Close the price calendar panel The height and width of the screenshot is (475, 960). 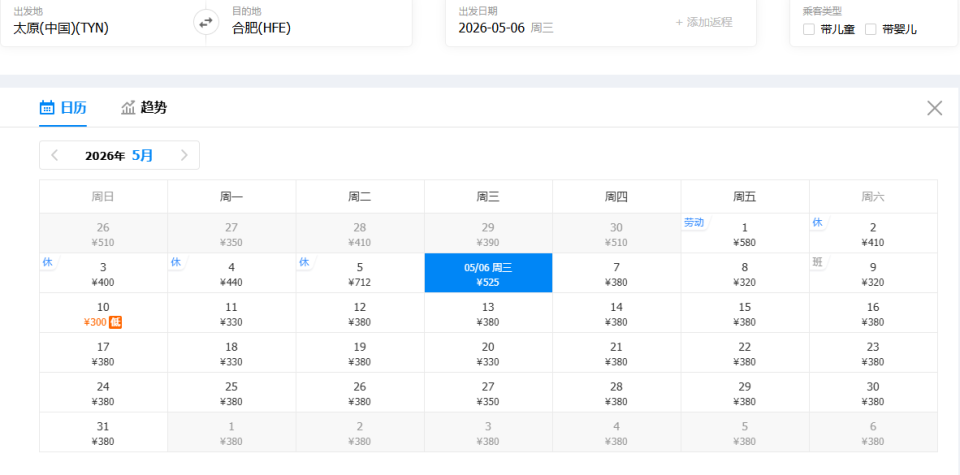tap(934, 108)
